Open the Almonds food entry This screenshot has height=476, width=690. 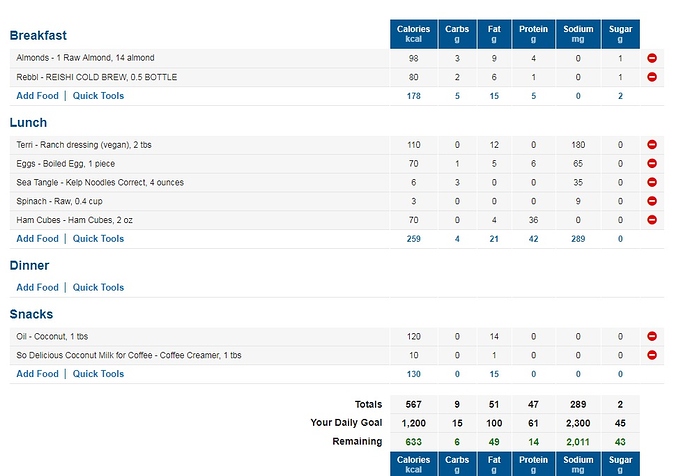[x=85, y=58]
